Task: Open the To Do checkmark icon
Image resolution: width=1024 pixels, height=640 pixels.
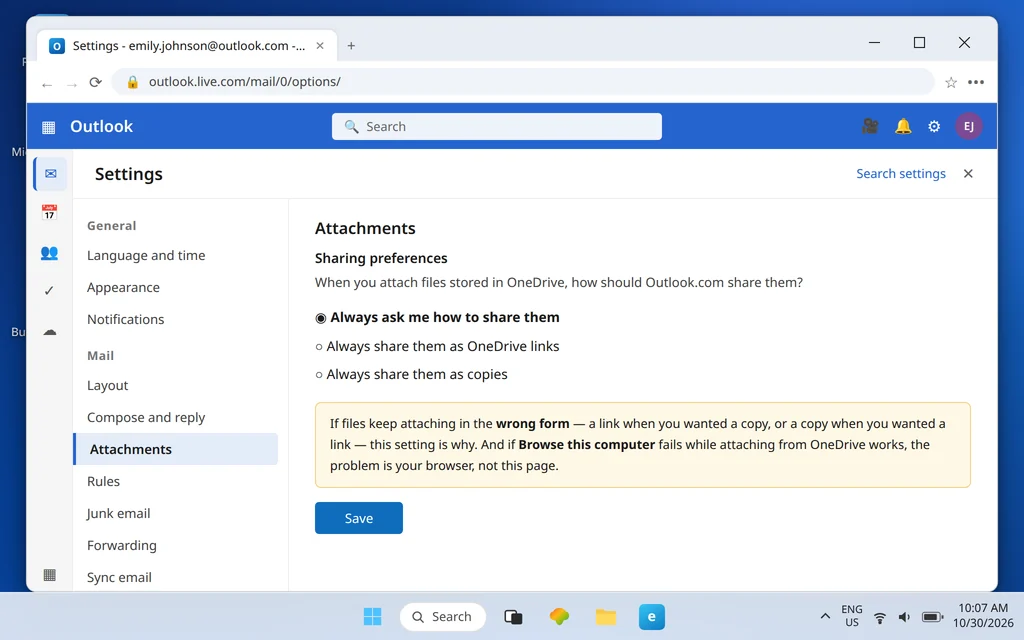Action: click(49, 291)
